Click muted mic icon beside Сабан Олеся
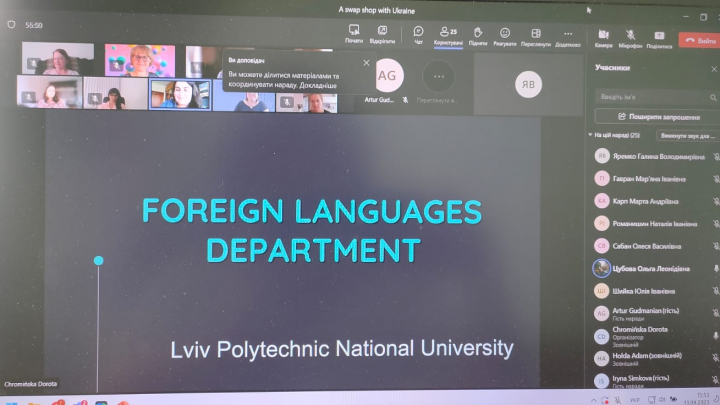 tap(716, 246)
